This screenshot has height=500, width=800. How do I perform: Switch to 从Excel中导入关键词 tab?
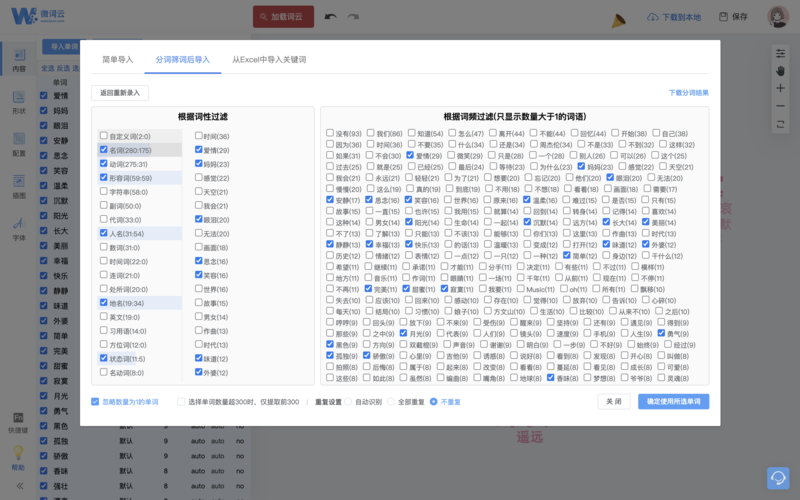point(269,59)
